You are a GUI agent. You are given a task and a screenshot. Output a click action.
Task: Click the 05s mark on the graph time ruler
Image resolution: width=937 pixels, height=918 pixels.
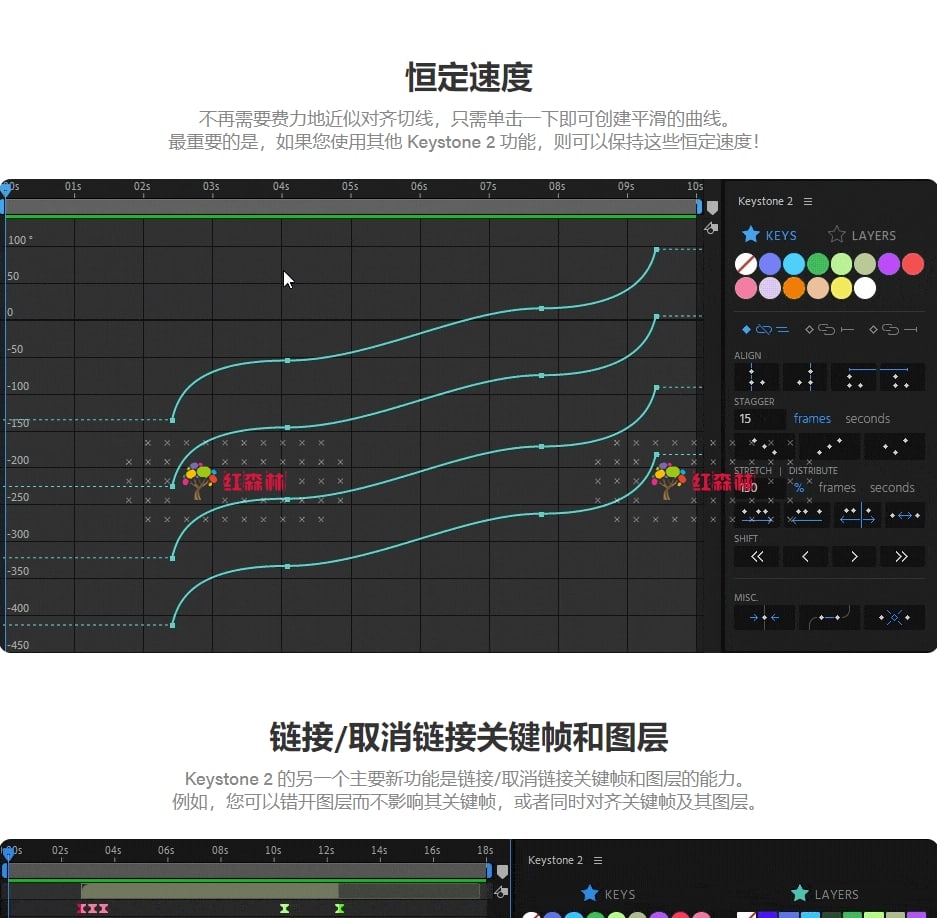pos(350,186)
